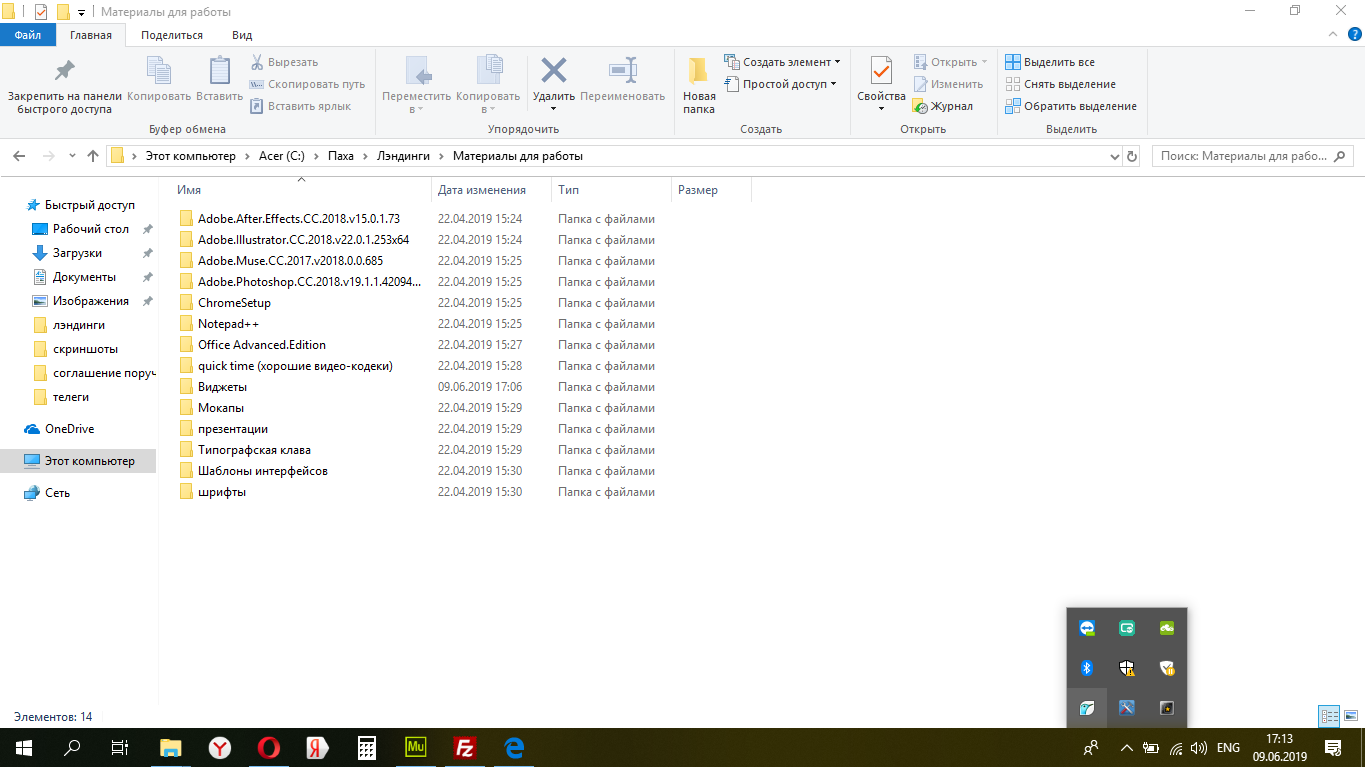Screen dimensions: 1365x767
Task: Choose Скопировать путь in the ribbon
Action: [x=307, y=84]
